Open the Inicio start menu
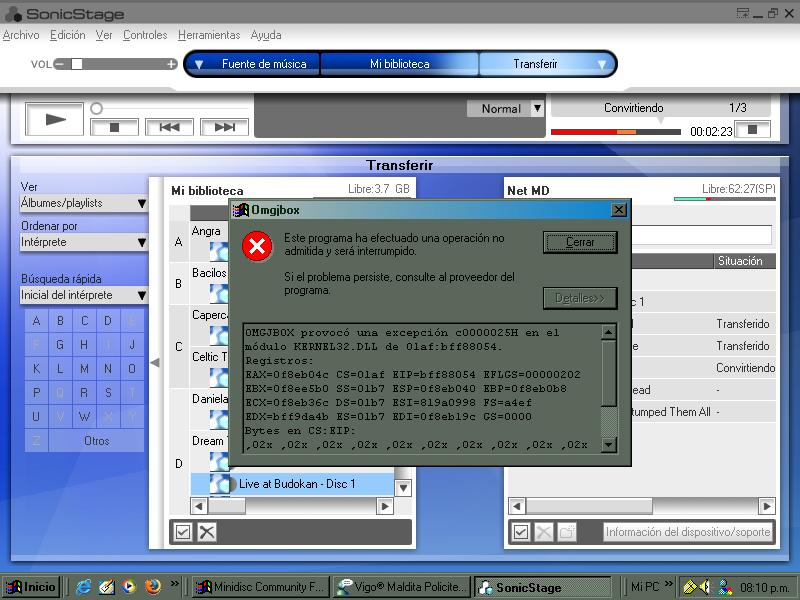 [32, 587]
